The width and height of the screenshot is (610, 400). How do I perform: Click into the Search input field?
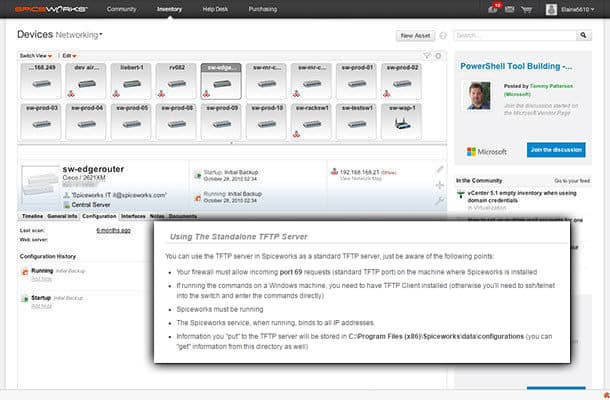click(x=515, y=35)
